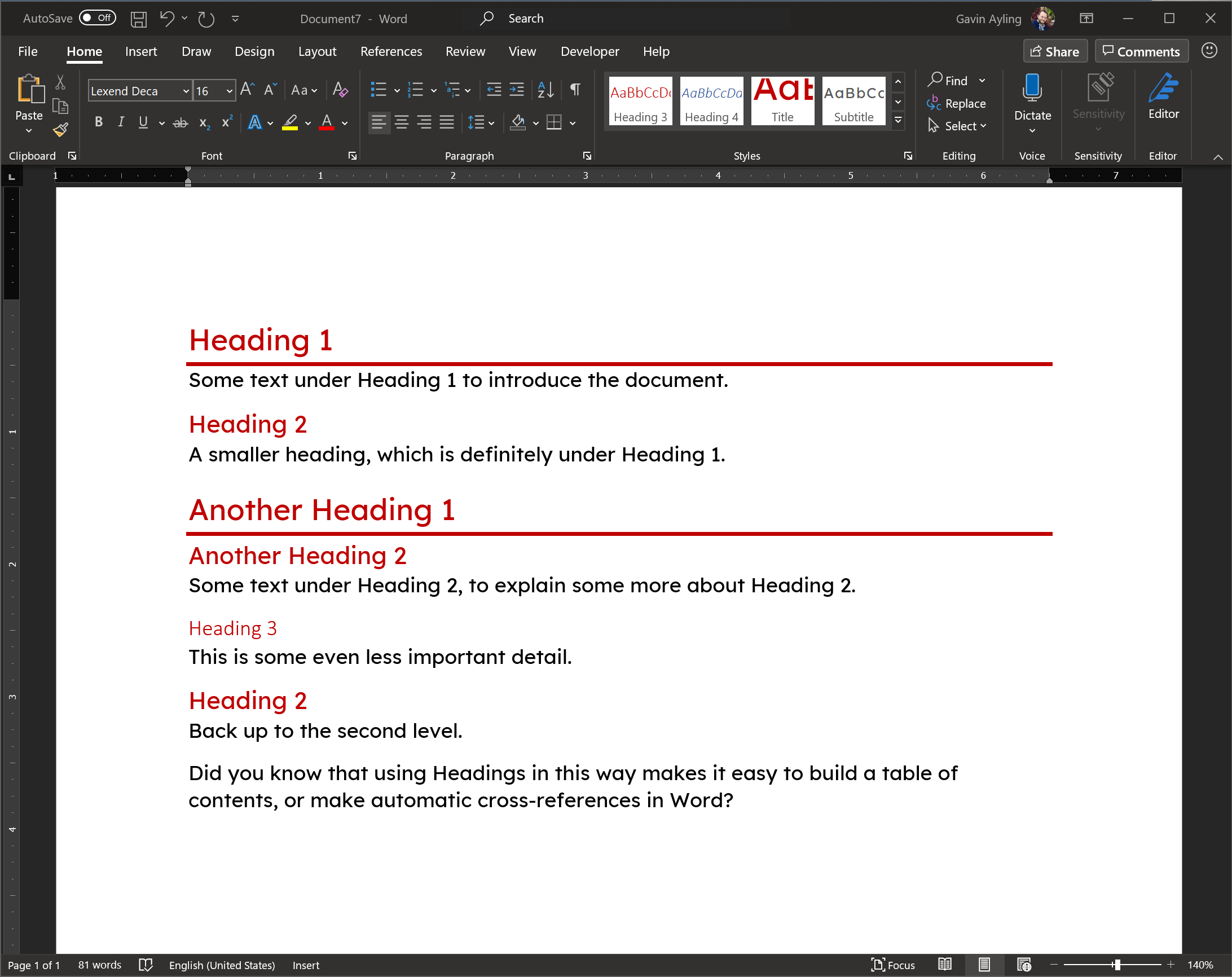This screenshot has width=1232, height=977.
Task: Undo the last action
Action: pyautogui.click(x=167, y=19)
